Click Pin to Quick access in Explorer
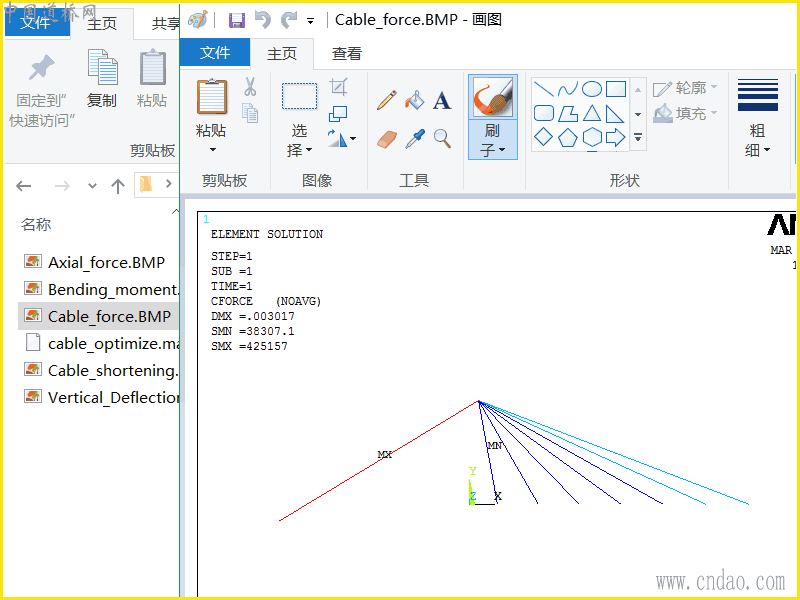The width and height of the screenshot is (800, 600). point(41,91)
